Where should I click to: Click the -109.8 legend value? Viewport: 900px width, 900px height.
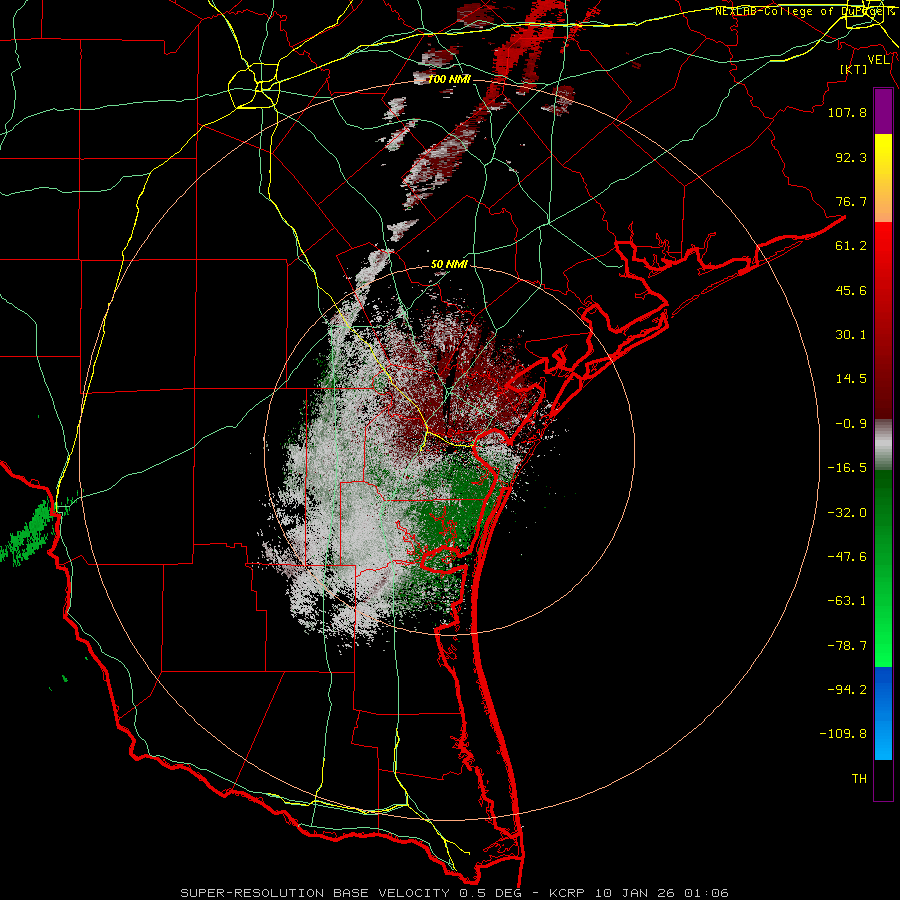pos(843,734)
